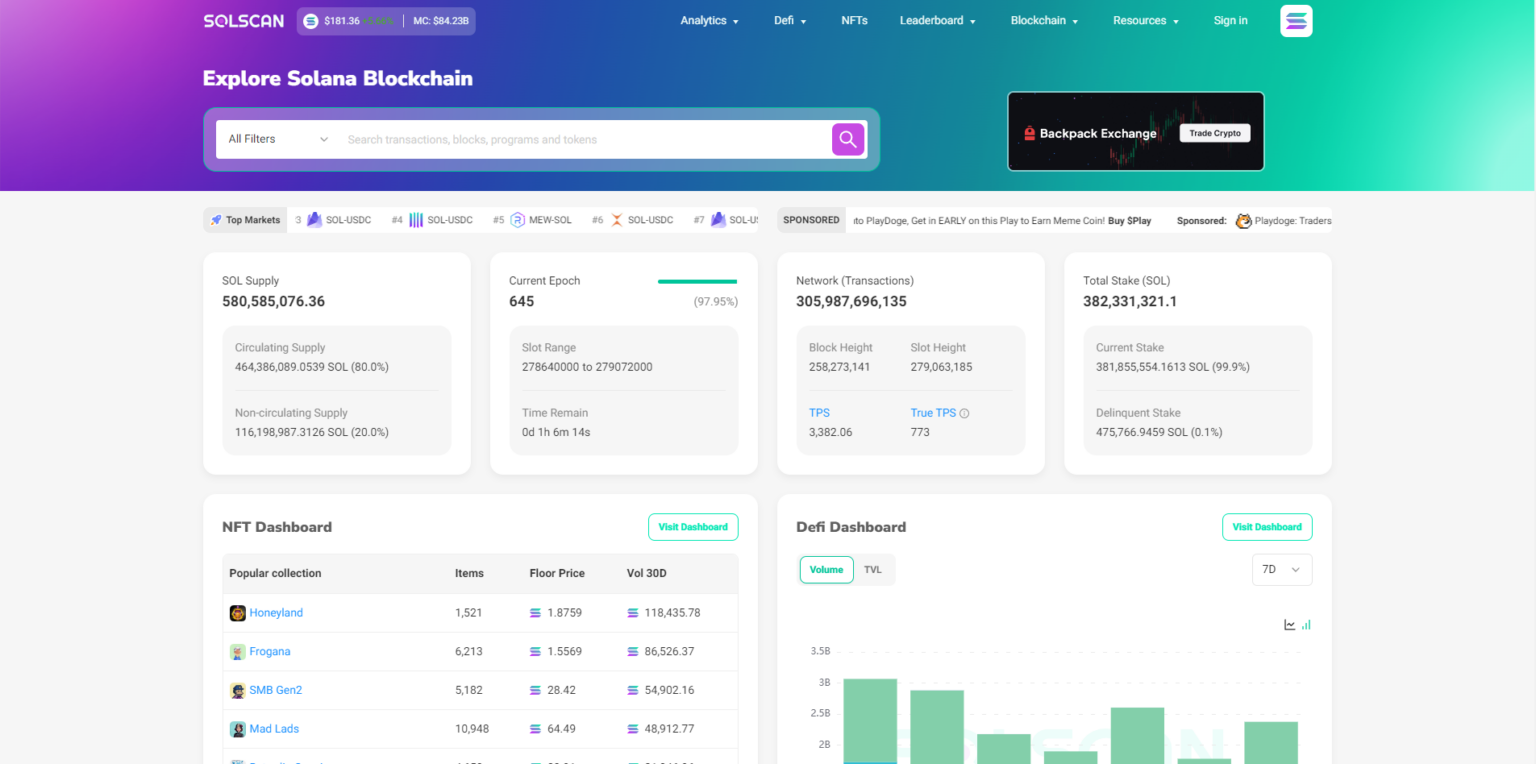Click the Current Epoch progress bar
The image size is (1536, 764).
(x=697, y=282)
